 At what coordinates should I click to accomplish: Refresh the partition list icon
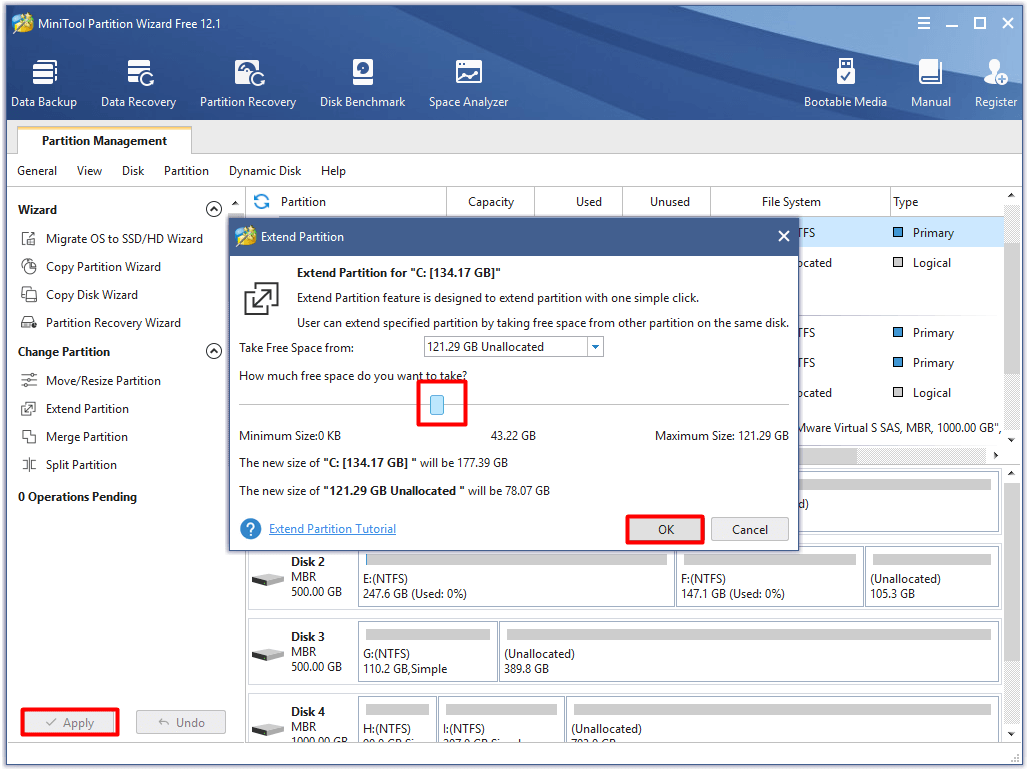[262, 202]
